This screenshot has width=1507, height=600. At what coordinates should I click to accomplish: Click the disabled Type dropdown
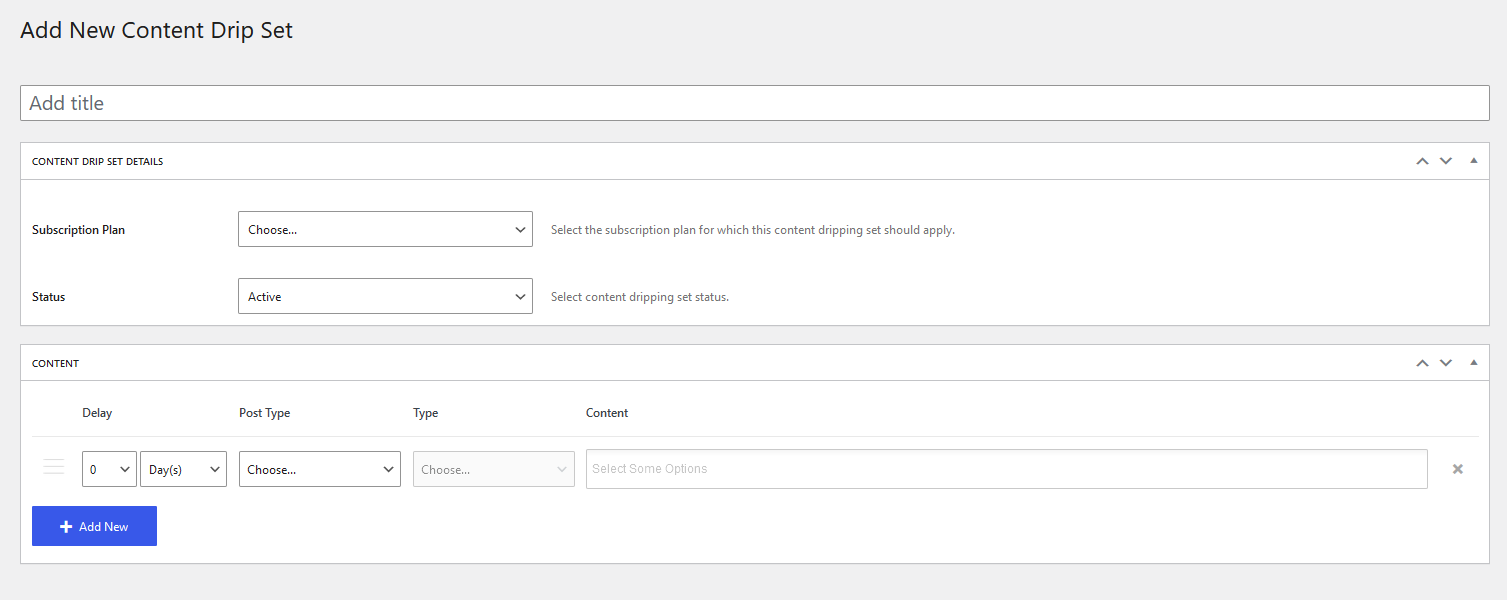point(494,469)
